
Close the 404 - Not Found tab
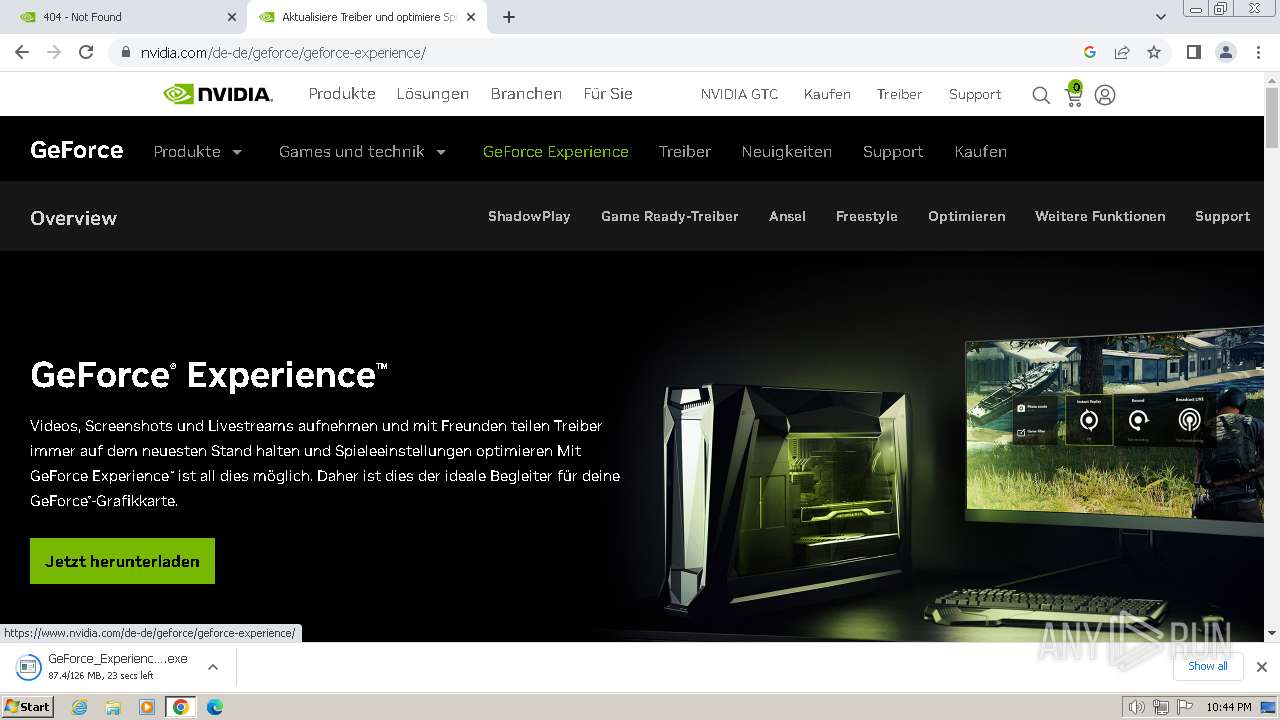tap(232, 17)
